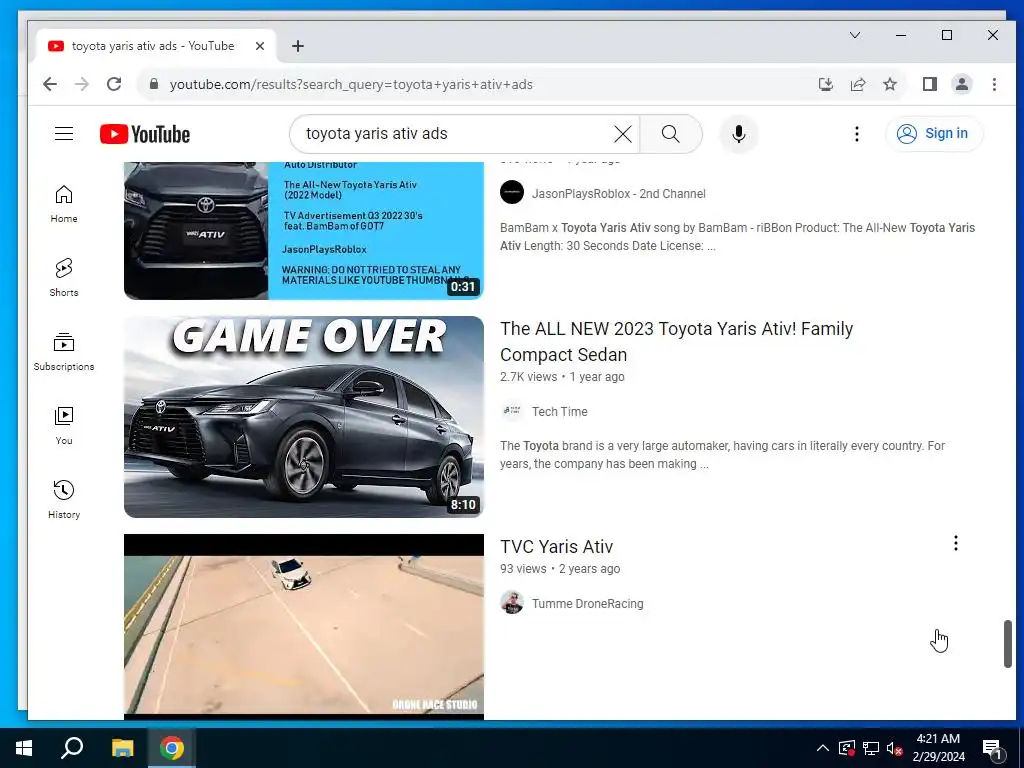This screenshot has height=768, width=1024.
Task: Go back in Chrome
Action: 50,84
